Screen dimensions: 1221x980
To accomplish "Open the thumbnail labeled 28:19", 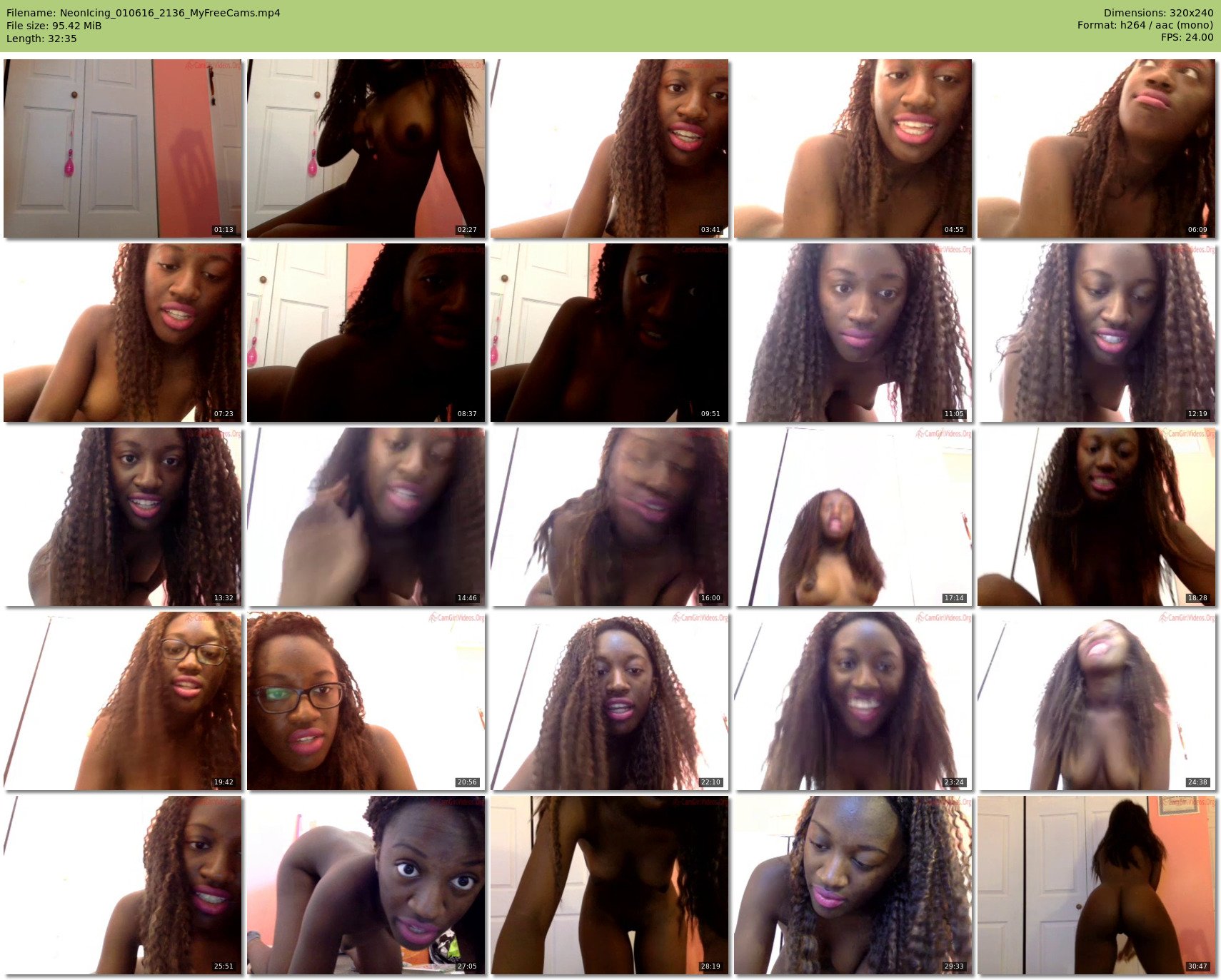I will coord(610,885).
